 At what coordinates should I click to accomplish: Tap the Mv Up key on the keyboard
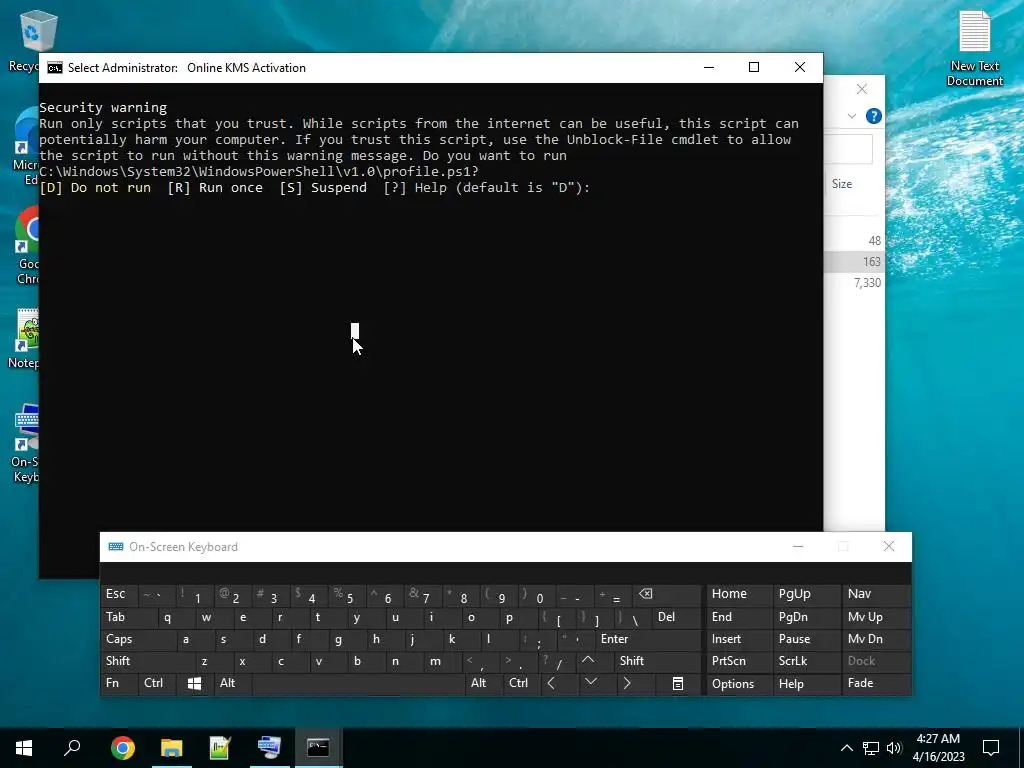click(876, 617)
